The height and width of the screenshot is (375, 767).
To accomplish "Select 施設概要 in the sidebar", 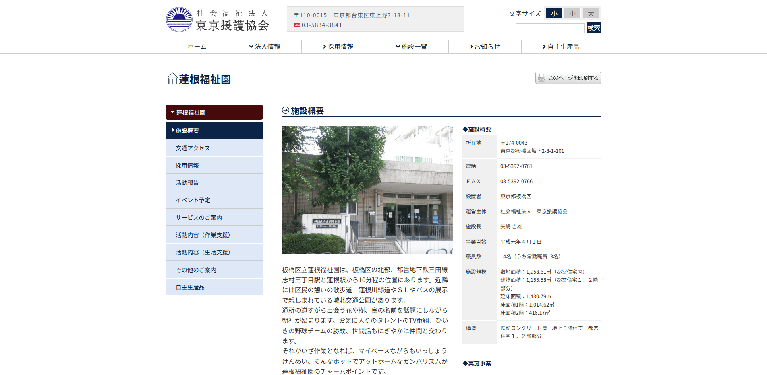I will [214, 131].
